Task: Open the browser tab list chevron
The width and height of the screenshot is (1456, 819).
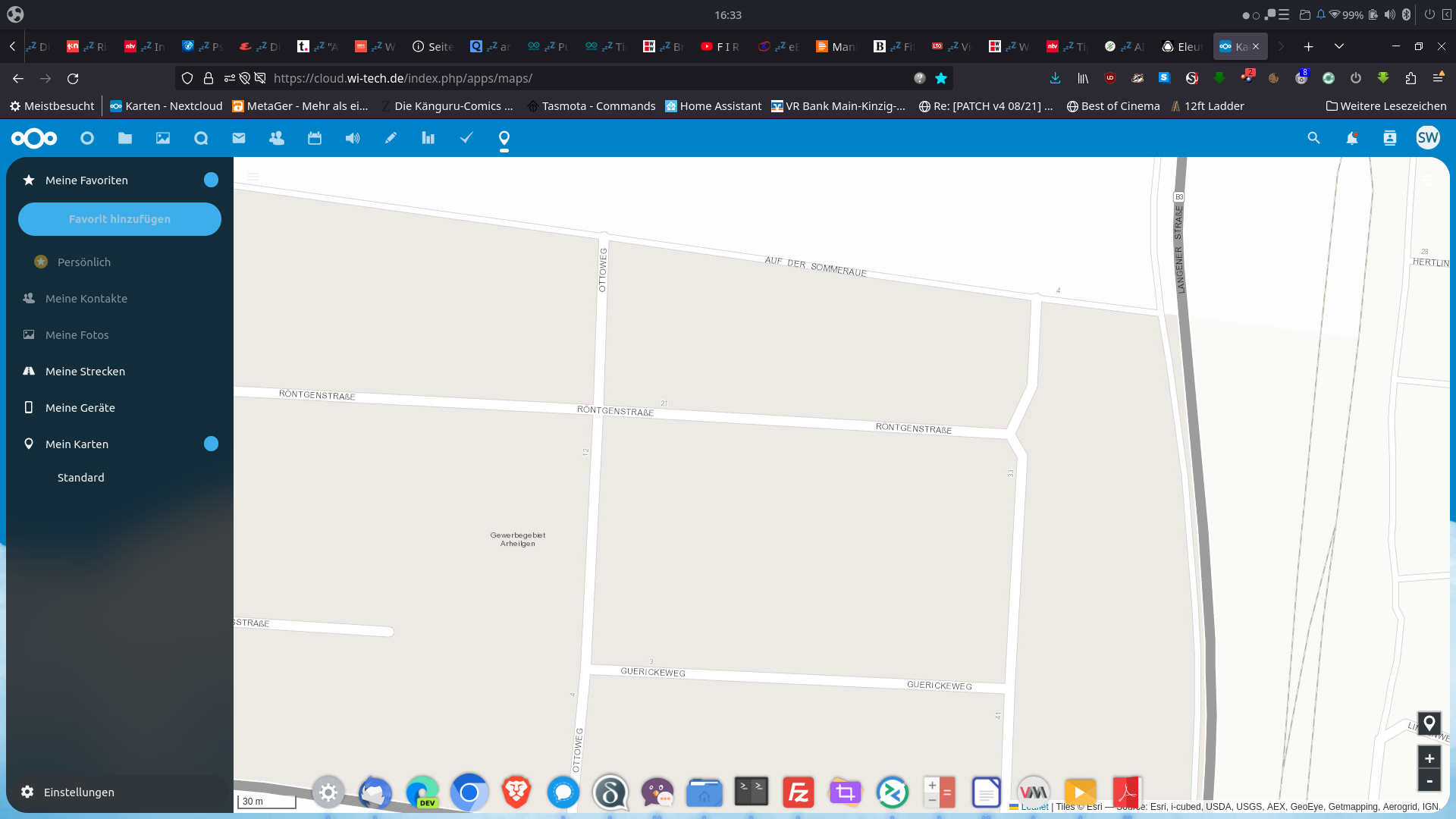Action: [x=1339, y=46]
